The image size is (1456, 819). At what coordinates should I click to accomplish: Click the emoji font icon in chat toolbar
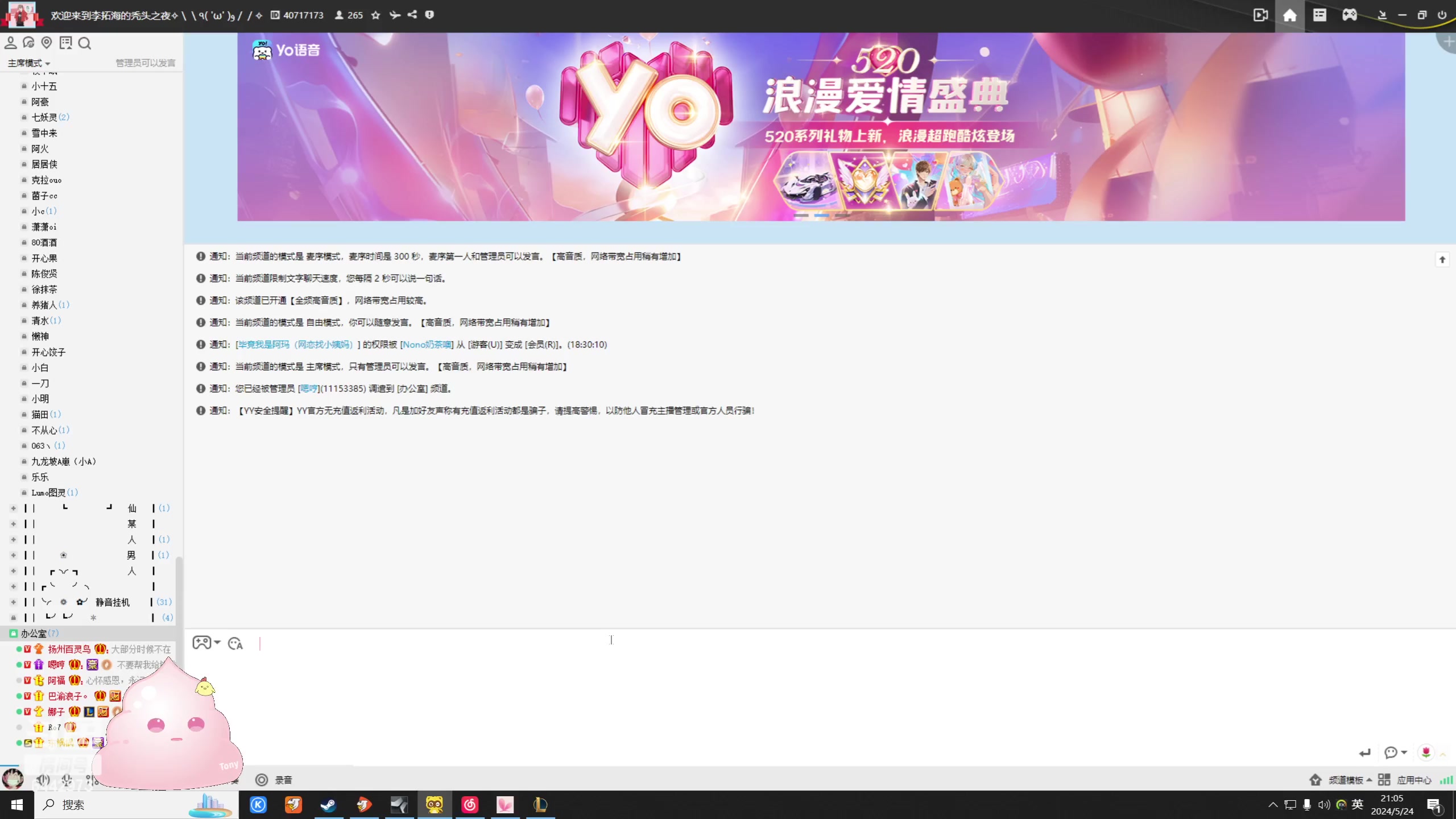point(235,643)
